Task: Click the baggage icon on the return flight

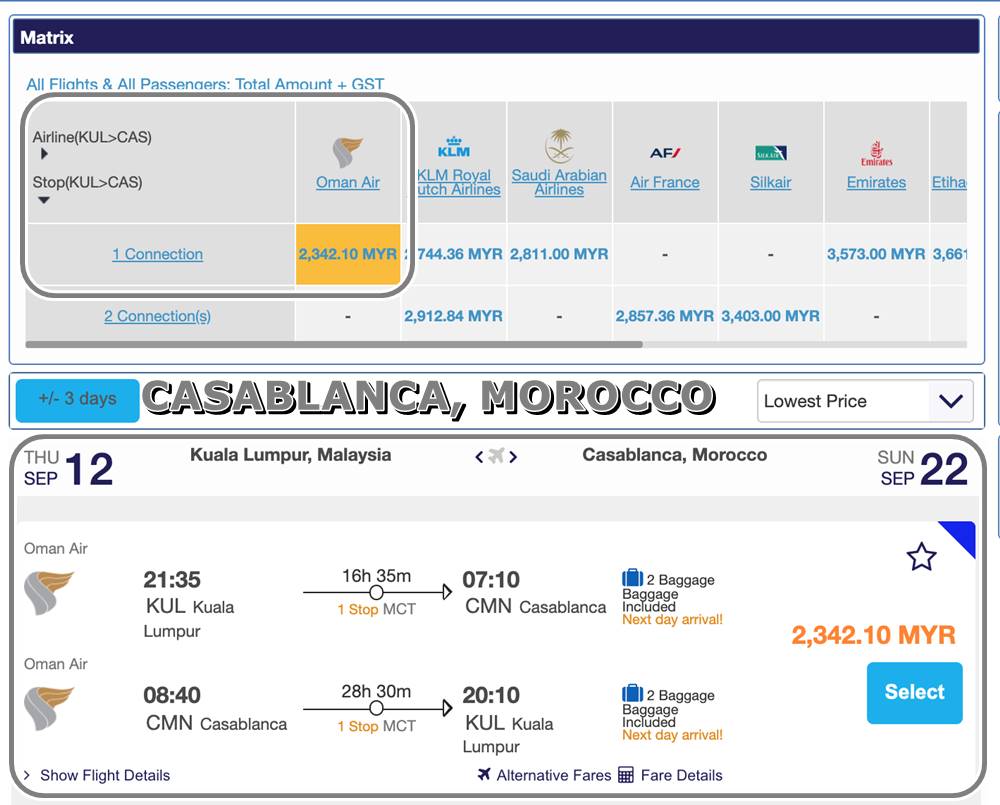Action: tap(632, 693)
